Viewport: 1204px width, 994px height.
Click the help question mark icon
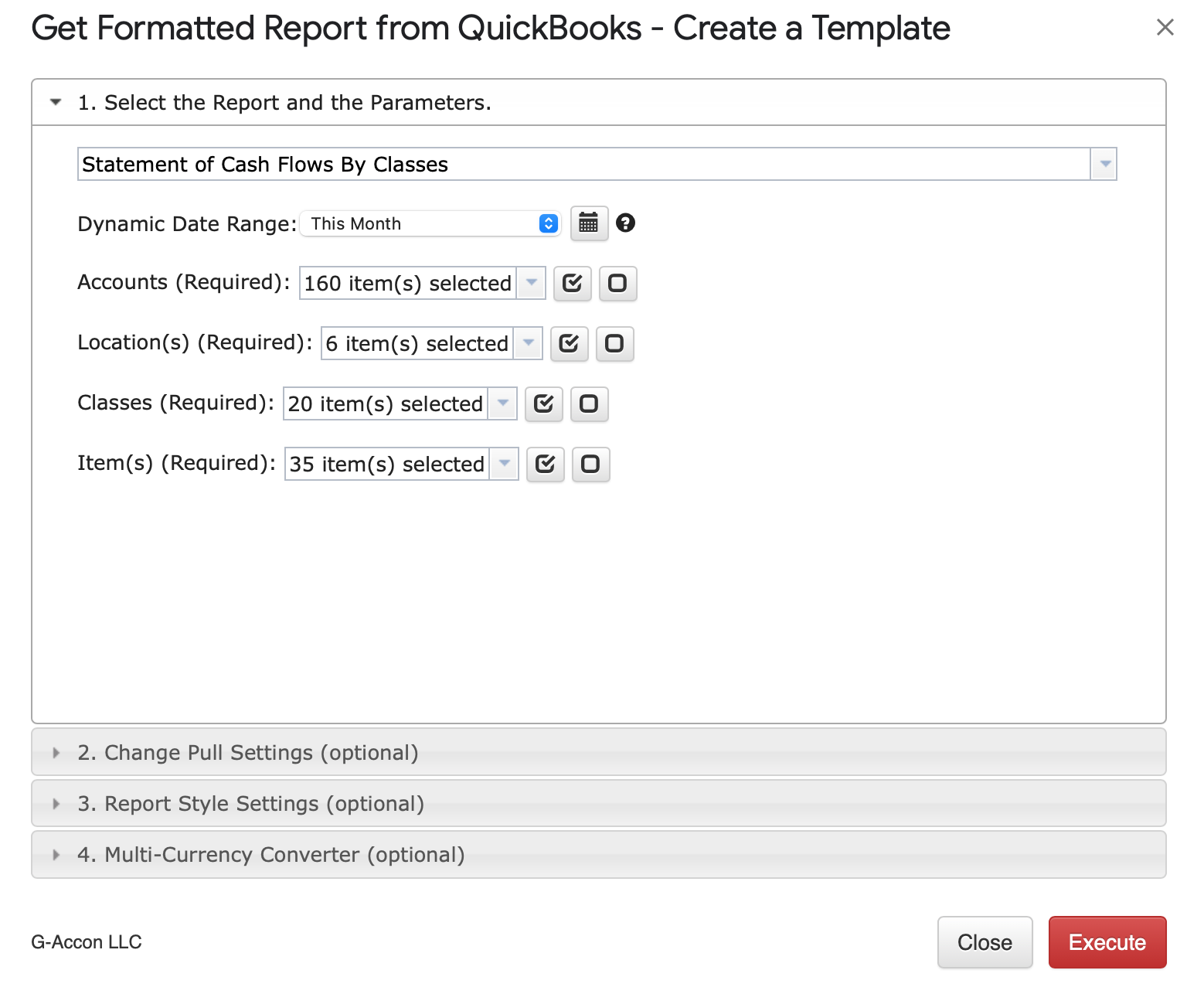click(625, 223)
